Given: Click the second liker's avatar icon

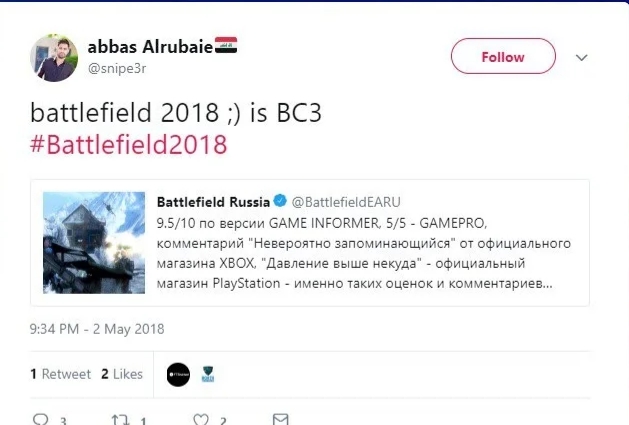Looking at the screenshot, I should [x=209, y=375].
